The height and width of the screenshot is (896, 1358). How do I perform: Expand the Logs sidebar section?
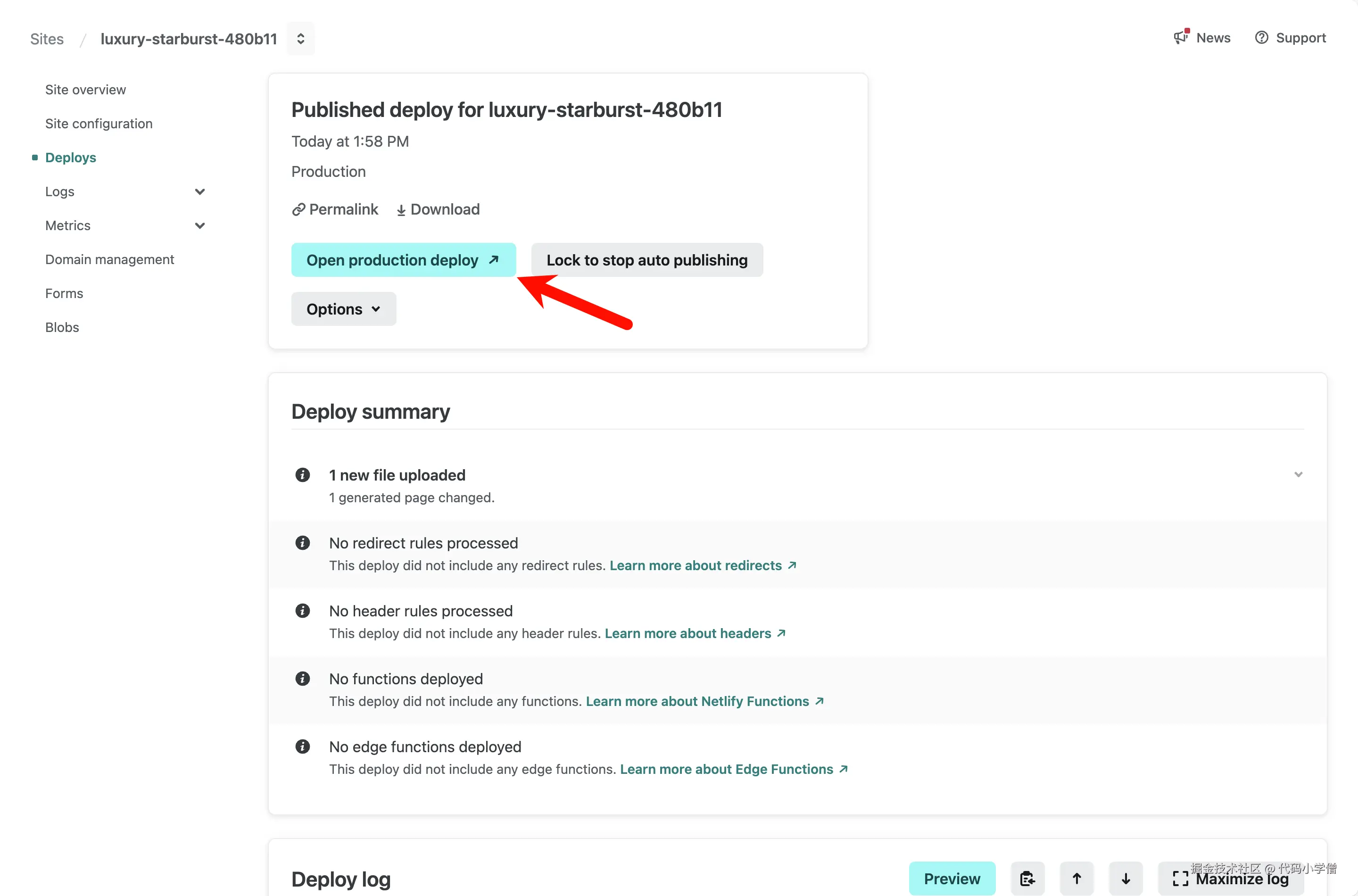tap(199, 191)
